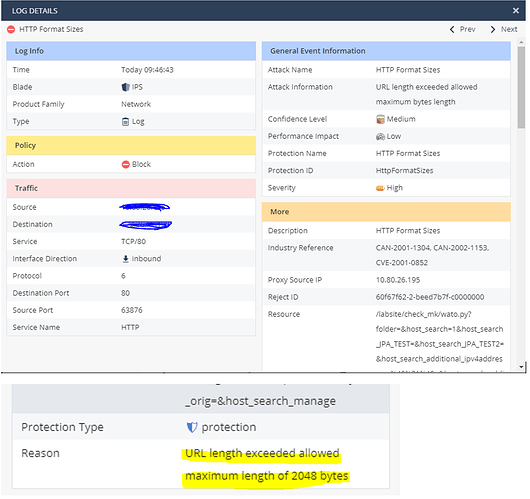Collapse the Policy section header
The height and width of the screenshot is (499, 530).
click(x=131, y=146)
